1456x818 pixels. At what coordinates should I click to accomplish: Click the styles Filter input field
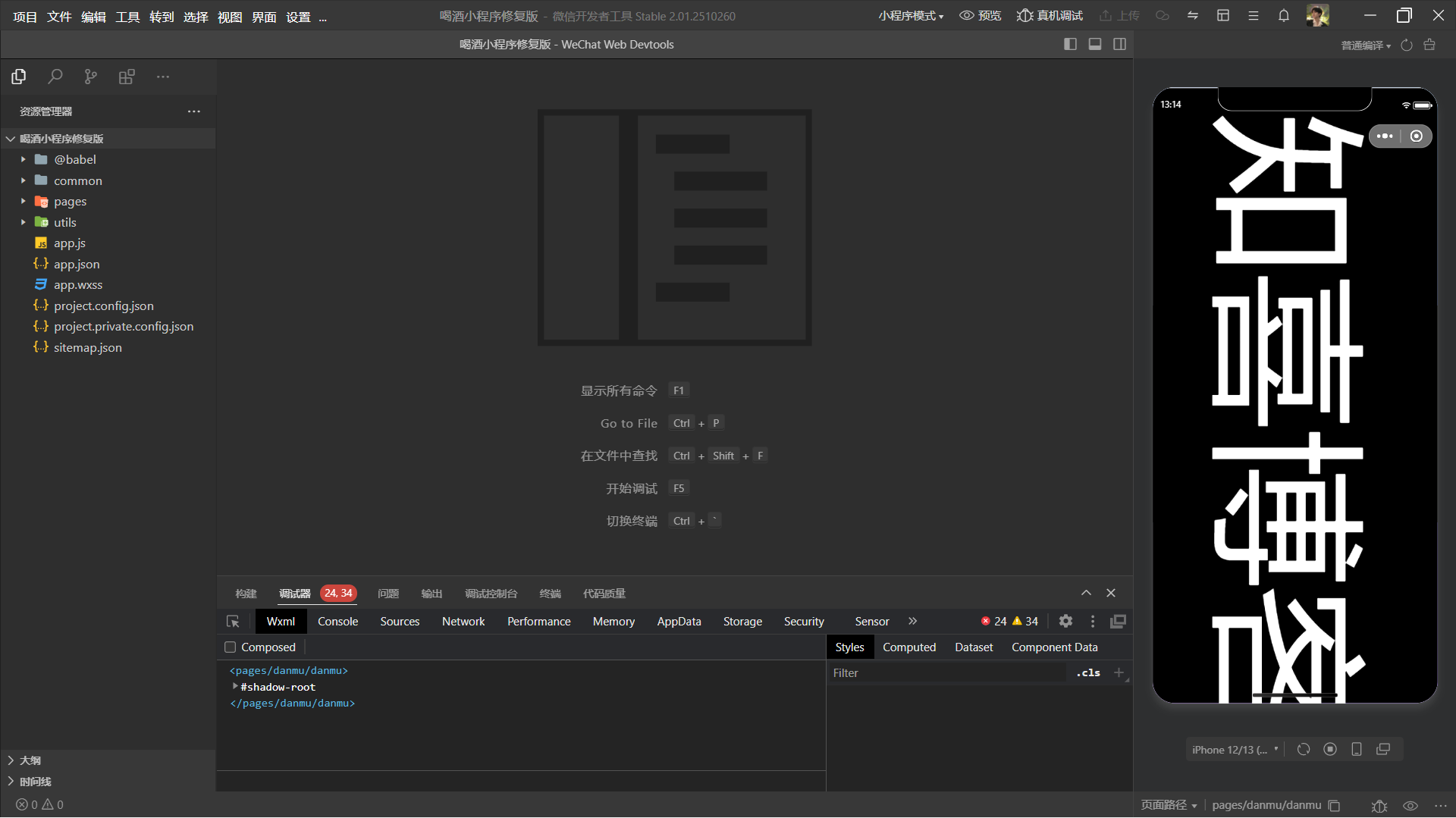click(948, 673)
